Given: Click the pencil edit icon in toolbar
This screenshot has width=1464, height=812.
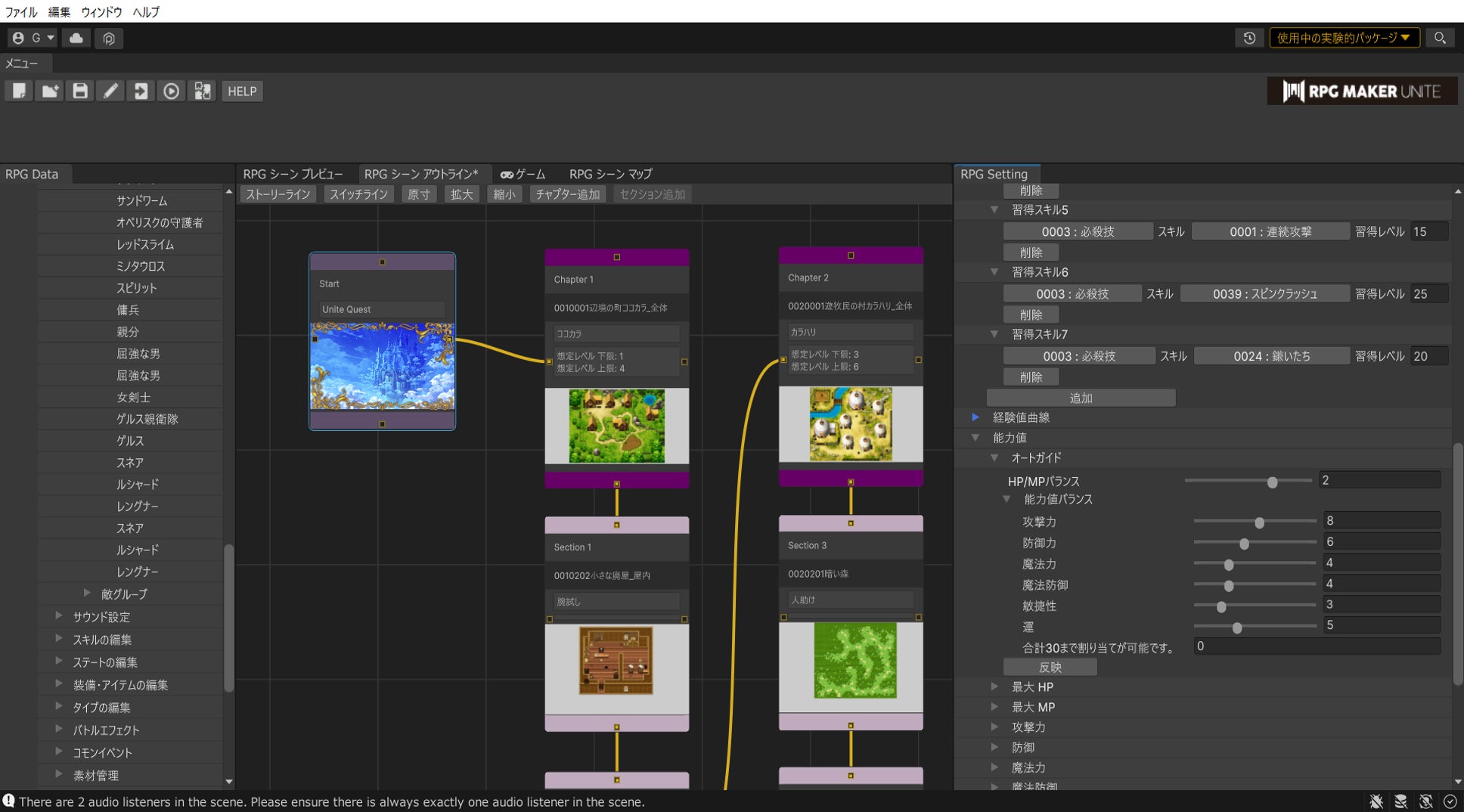Looking at the screenshot, I should click(110, 91).
